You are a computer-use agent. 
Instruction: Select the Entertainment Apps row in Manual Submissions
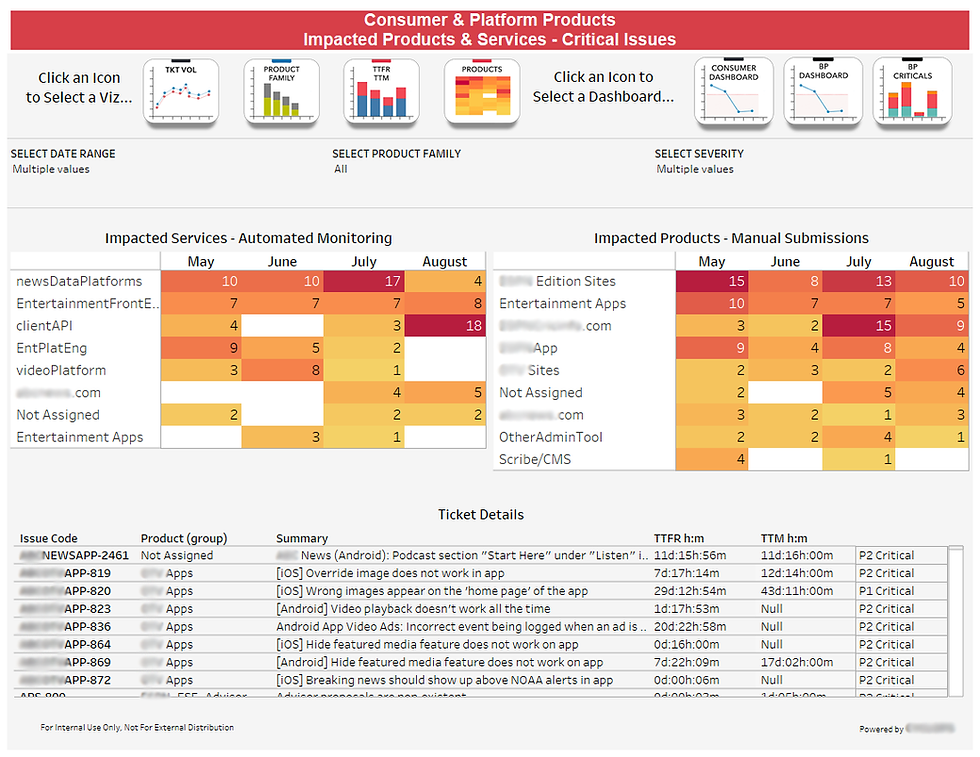561,303
